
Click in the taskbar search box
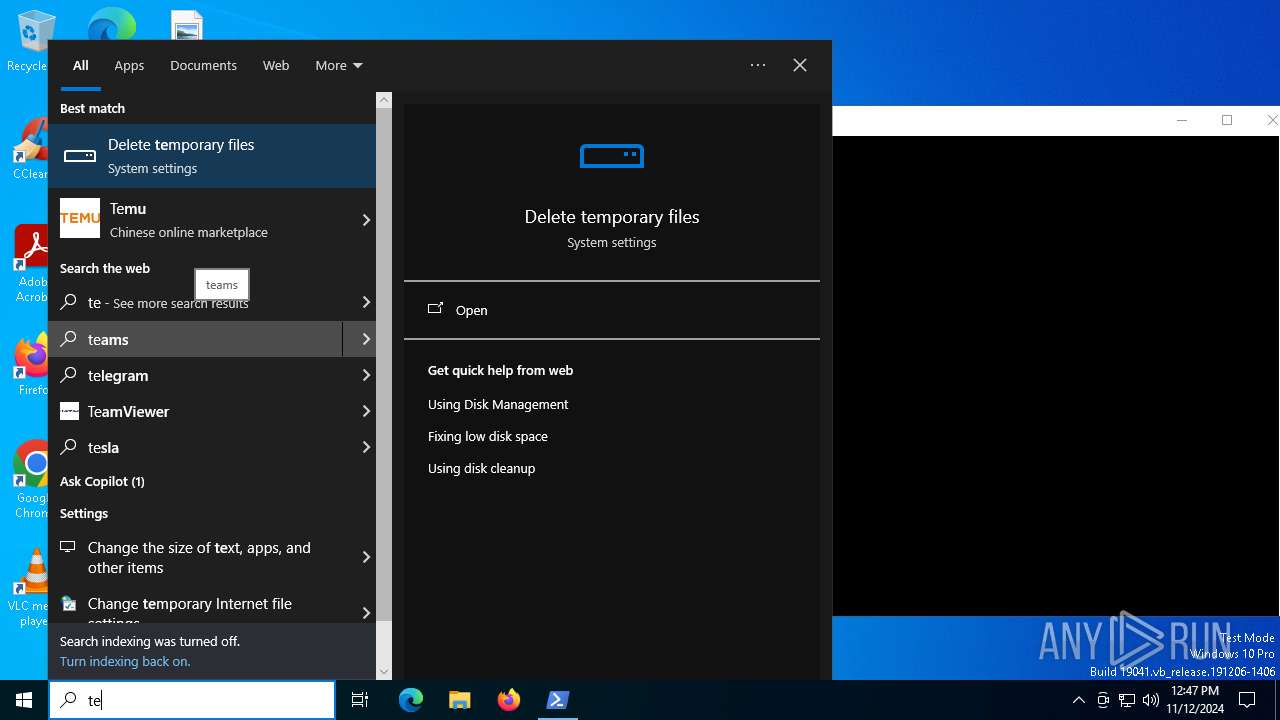(192, 700)
